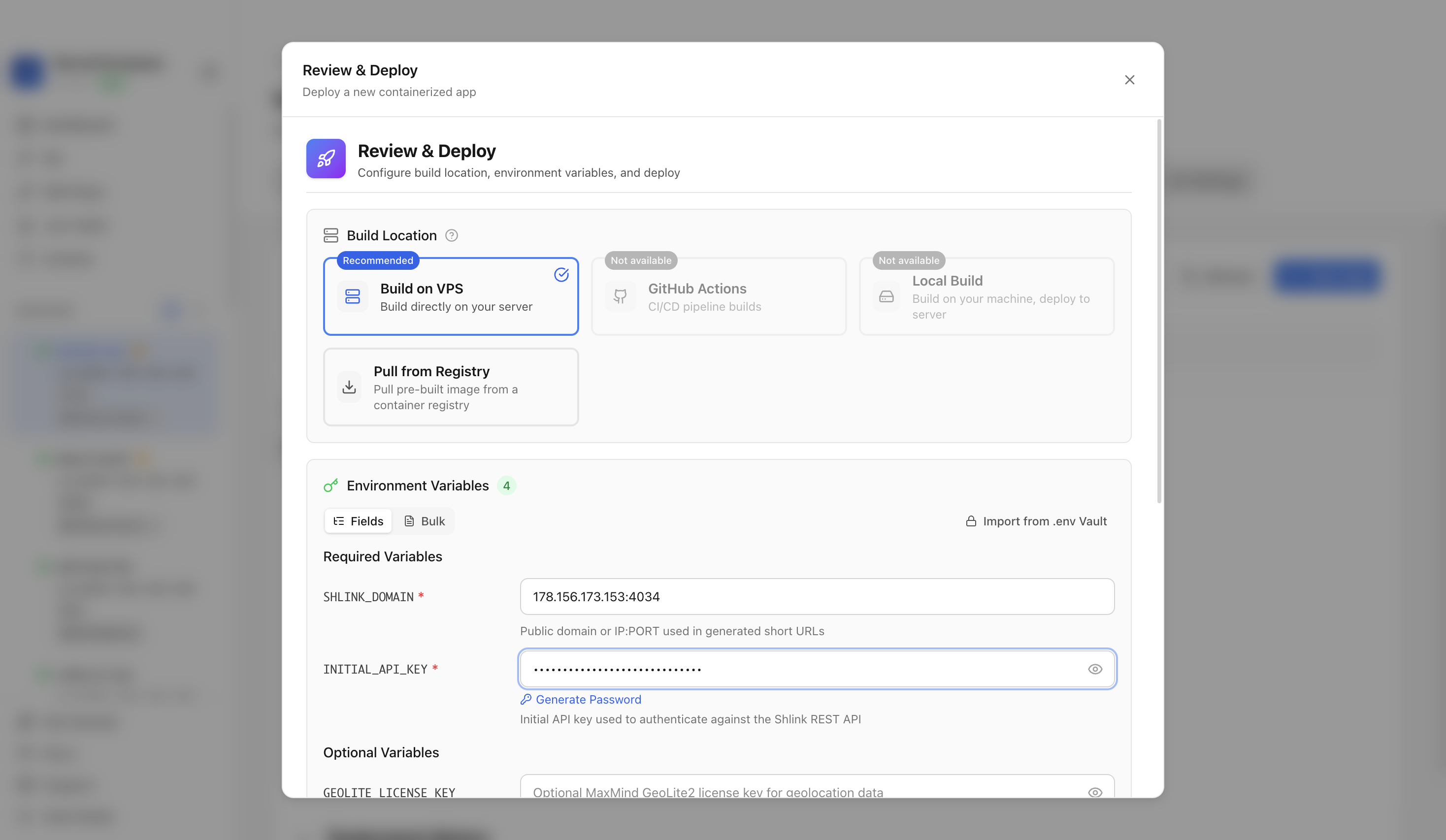Click the 'Deploy a new containerized app' subtitle

(389, 92)
